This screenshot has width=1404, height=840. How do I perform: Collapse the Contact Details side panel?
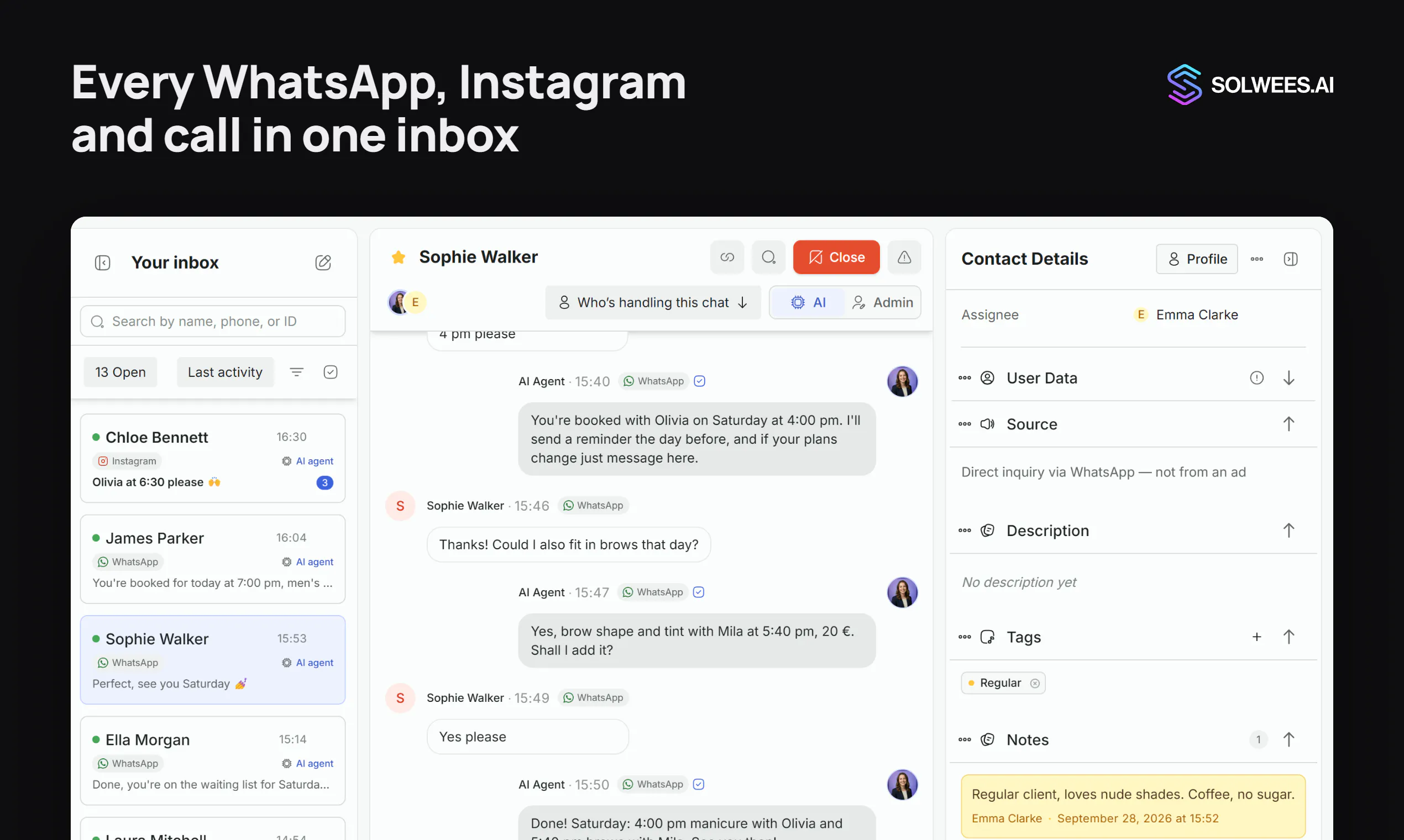coord(1291,259)
